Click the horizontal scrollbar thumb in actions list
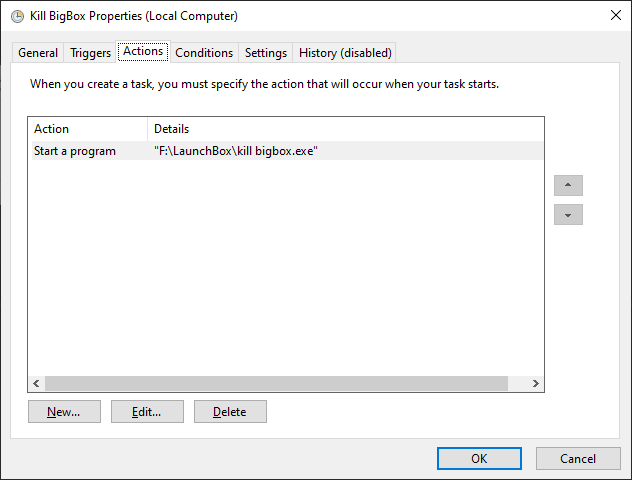 [276, 383]
